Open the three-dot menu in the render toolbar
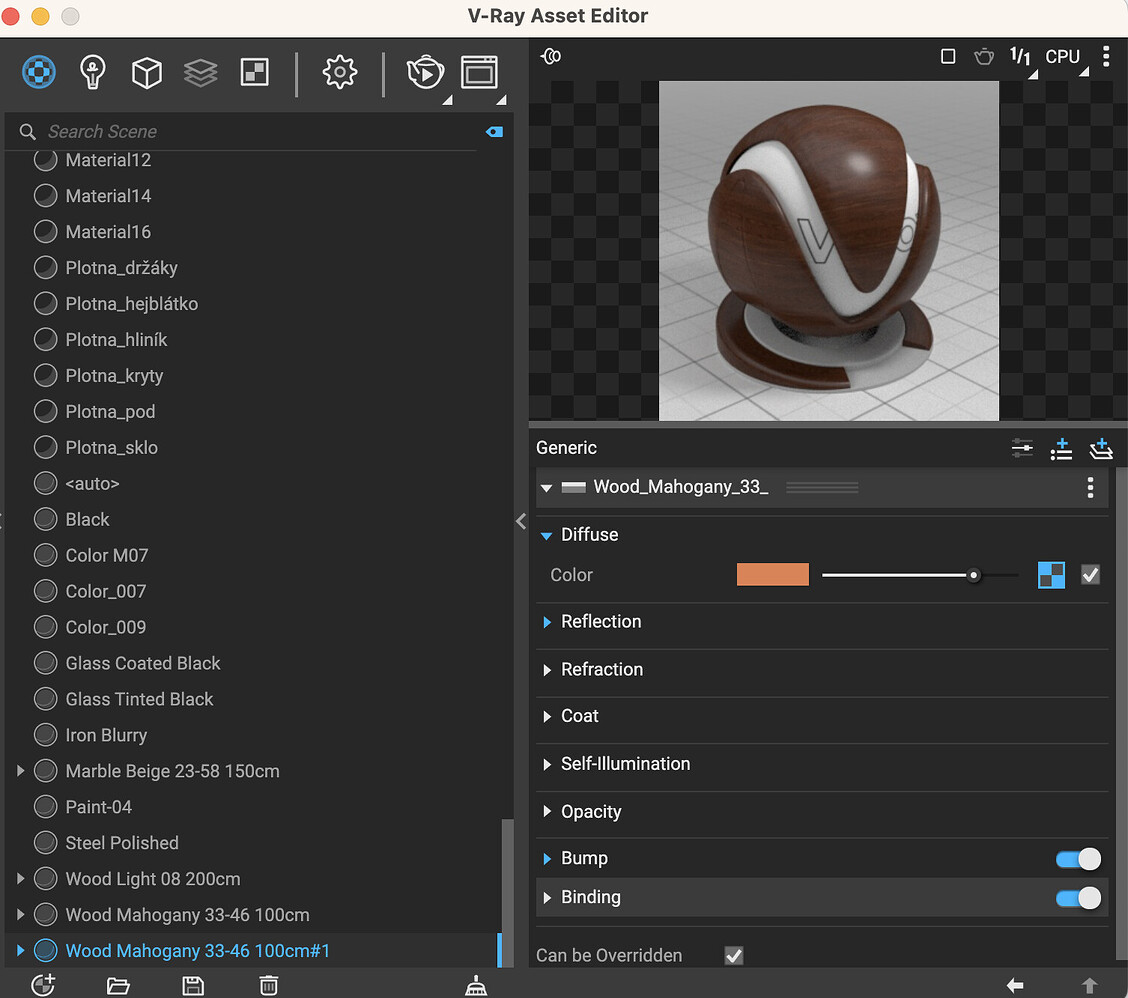Screen dimensions: 1128x998 click(1106, 57)
